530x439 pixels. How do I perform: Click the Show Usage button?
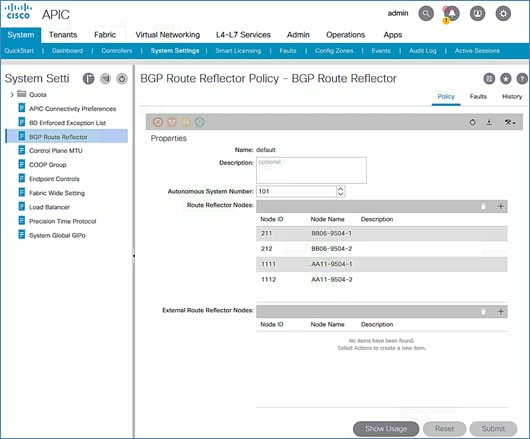[x=386, y=429]
